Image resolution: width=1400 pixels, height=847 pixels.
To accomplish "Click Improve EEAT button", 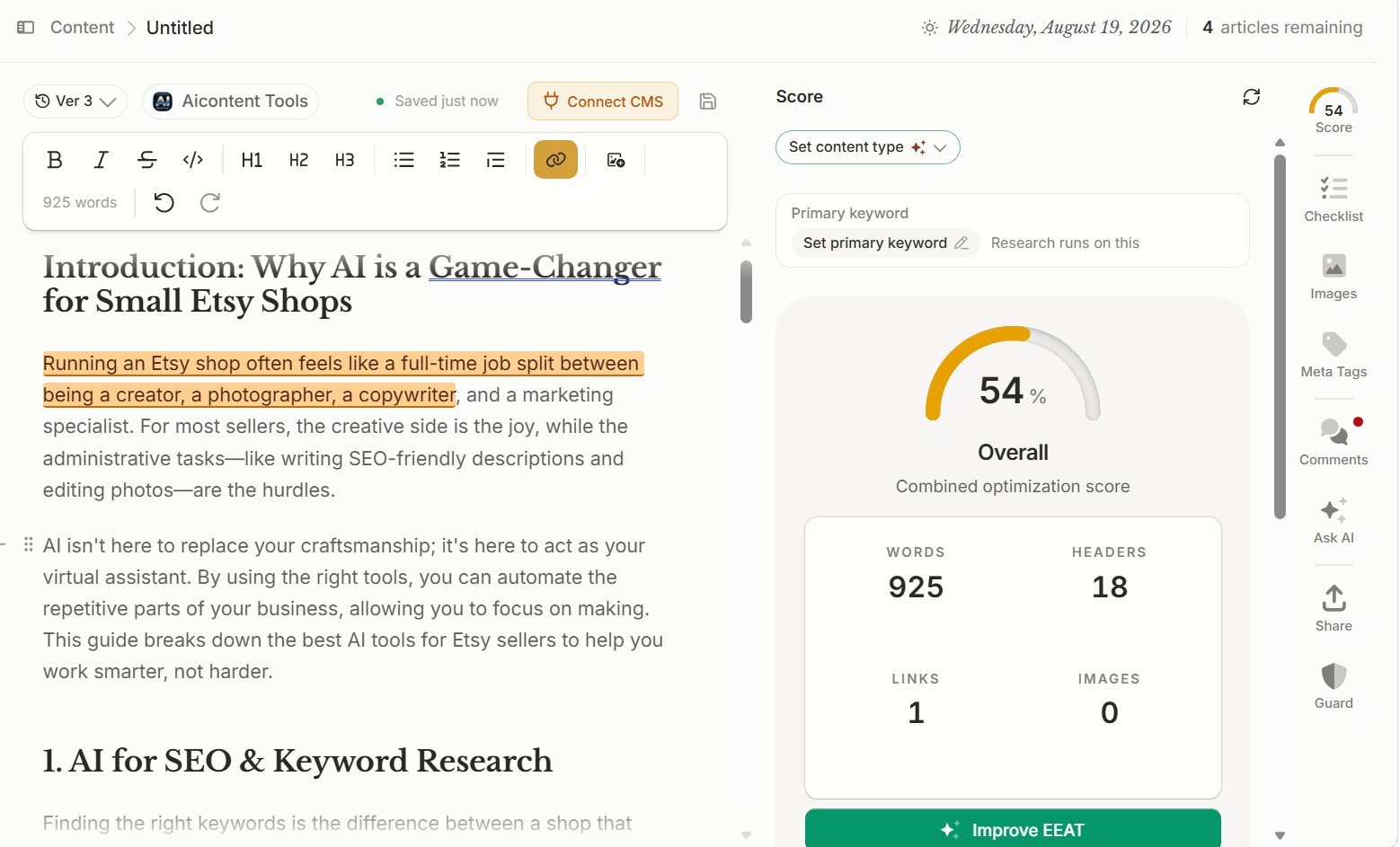I will click(1013, 829).
